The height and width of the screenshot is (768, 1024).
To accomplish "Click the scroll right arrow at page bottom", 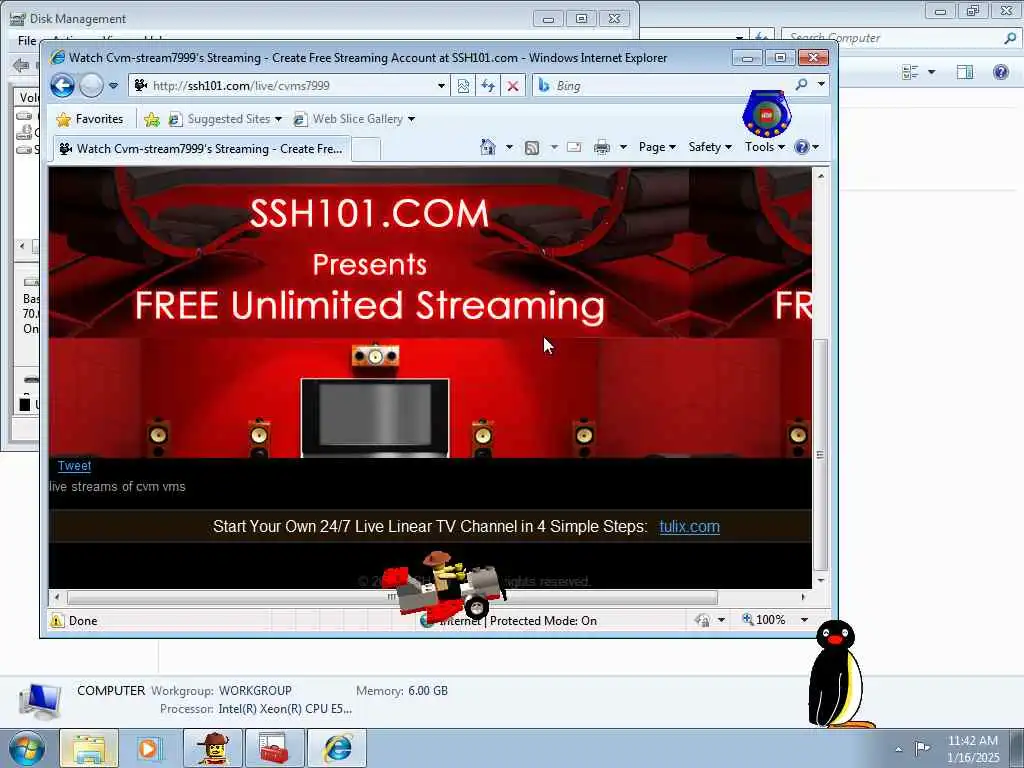I will pyautogui.click(x=803, y=597).
